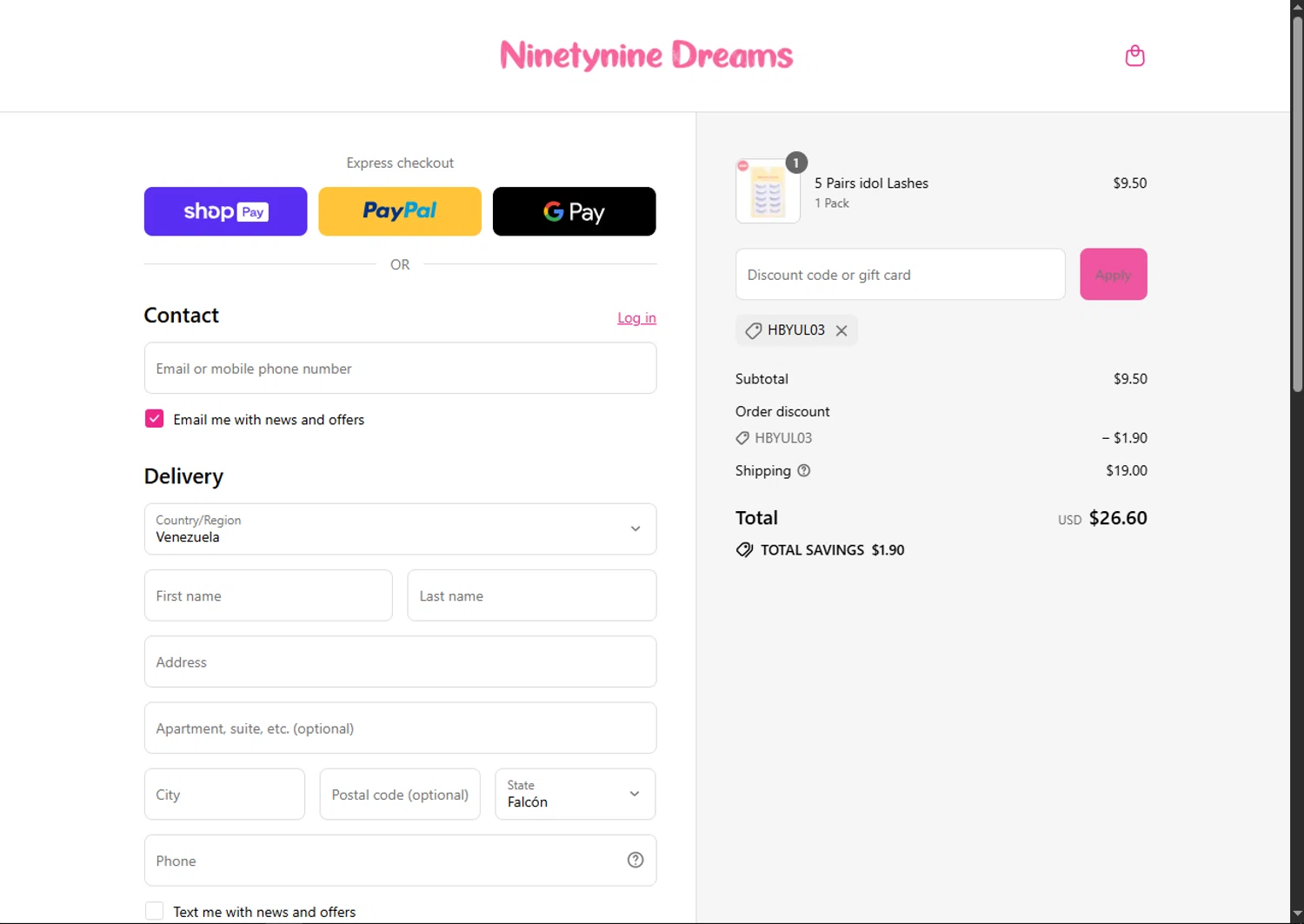The width and height of the screenshot is (1304, 924).
Task: Click the 5 Pairs idol Lashes product thumbnail
Action: tap(768, 191)
